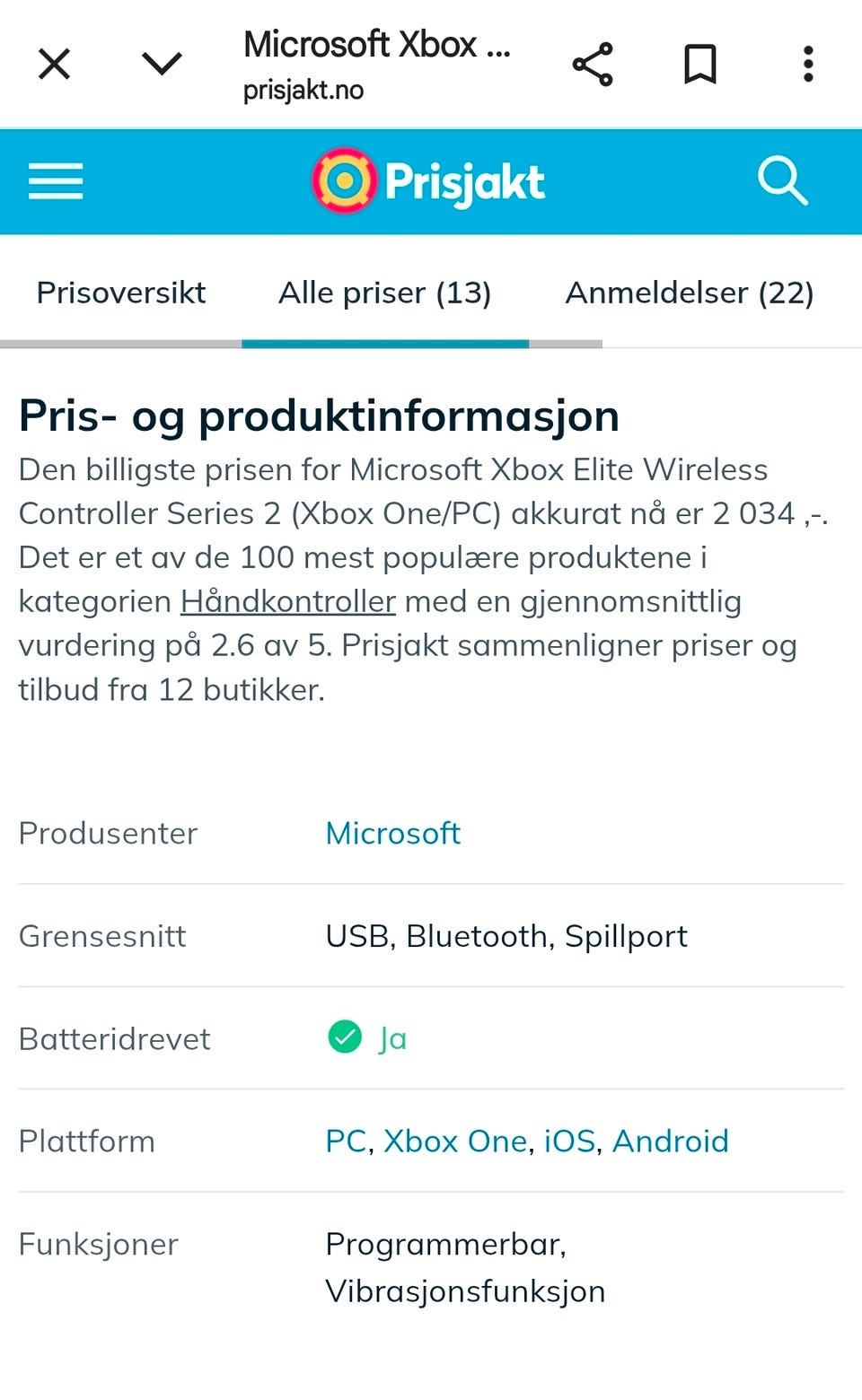Select the Alle priser (13) tab
The image size is (862, 1400).
pyautogui.click(x=384, y=293)
